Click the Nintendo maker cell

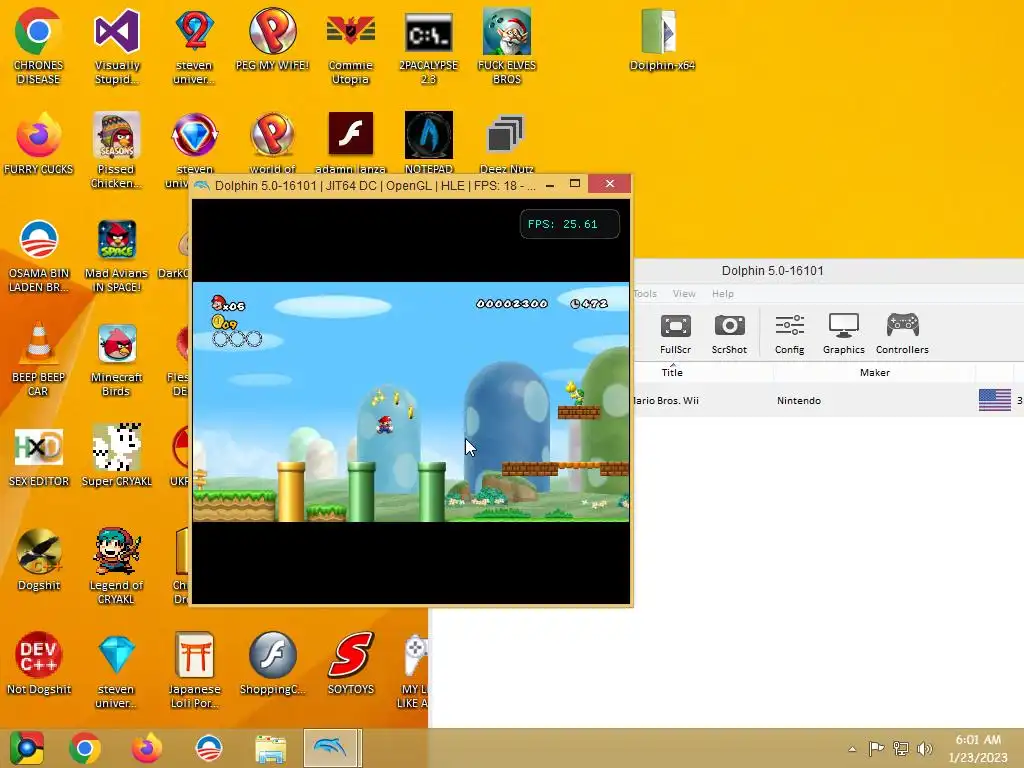click(799, 400)
